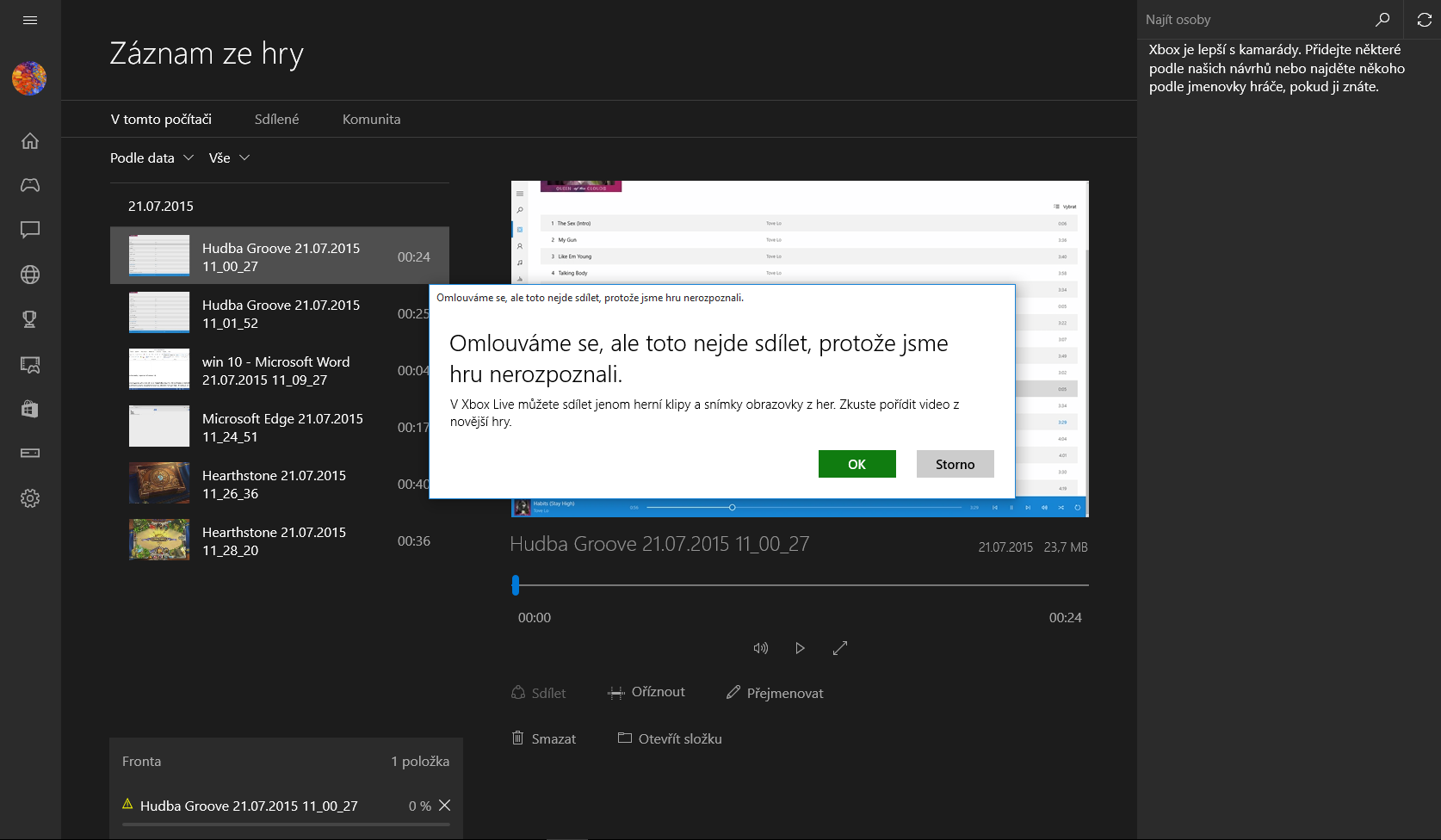Mute the clip volume

point(761,648)
